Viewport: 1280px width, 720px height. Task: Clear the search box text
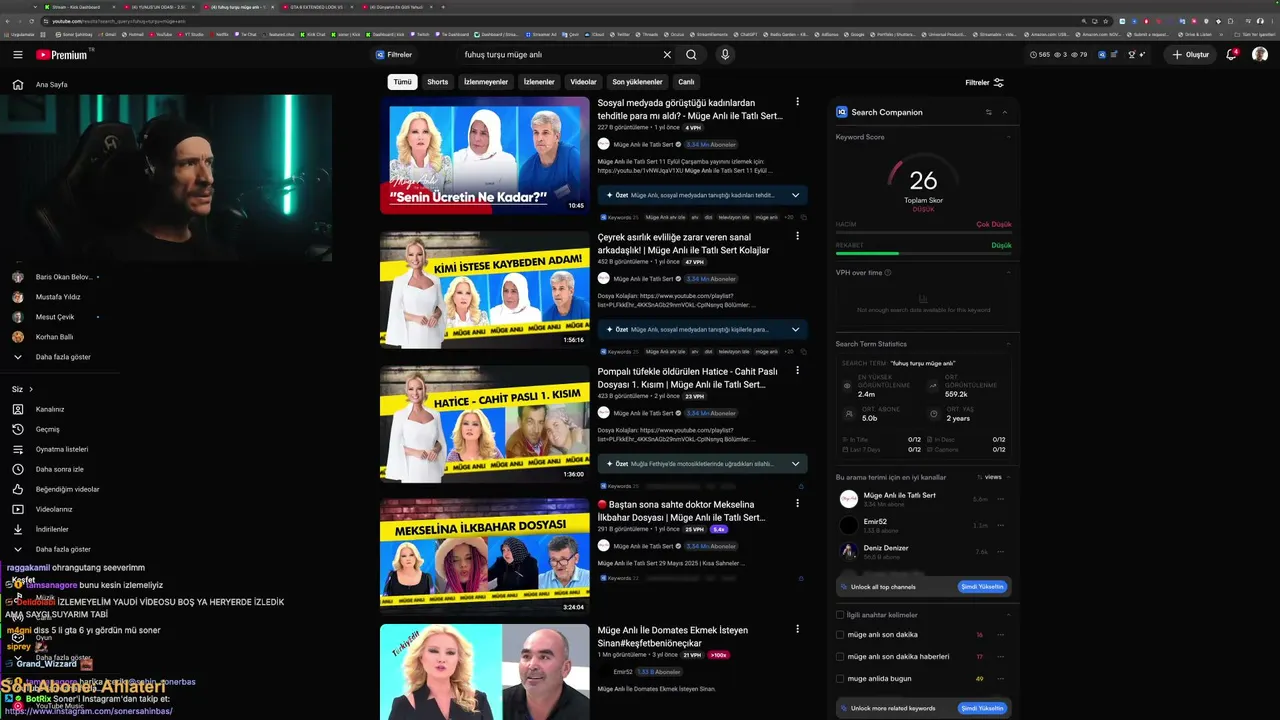click(x=667, y=55)
